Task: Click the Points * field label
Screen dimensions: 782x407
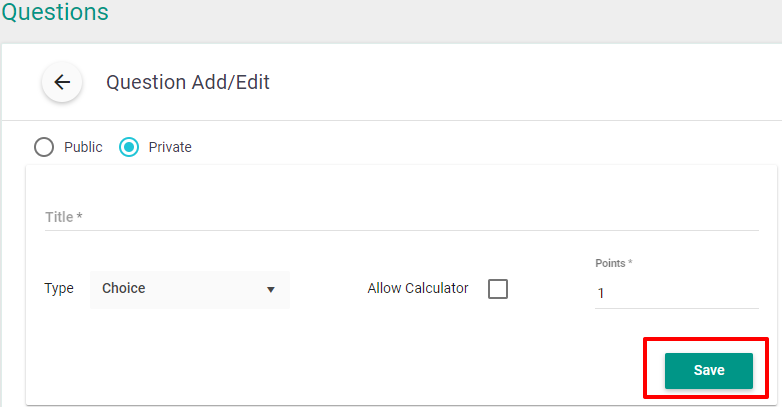Action: tap(614, 263)
